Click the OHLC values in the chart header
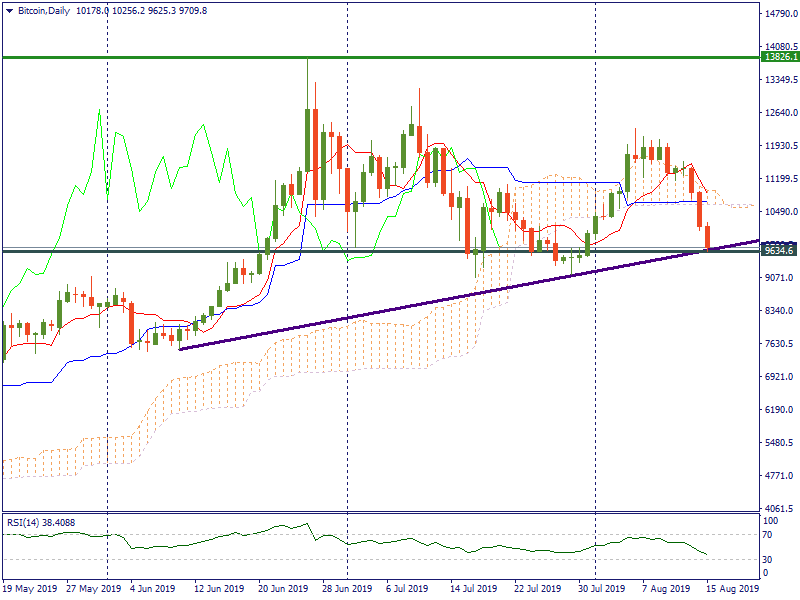This screenshot has height=600, width=800. tap(142, 9)
